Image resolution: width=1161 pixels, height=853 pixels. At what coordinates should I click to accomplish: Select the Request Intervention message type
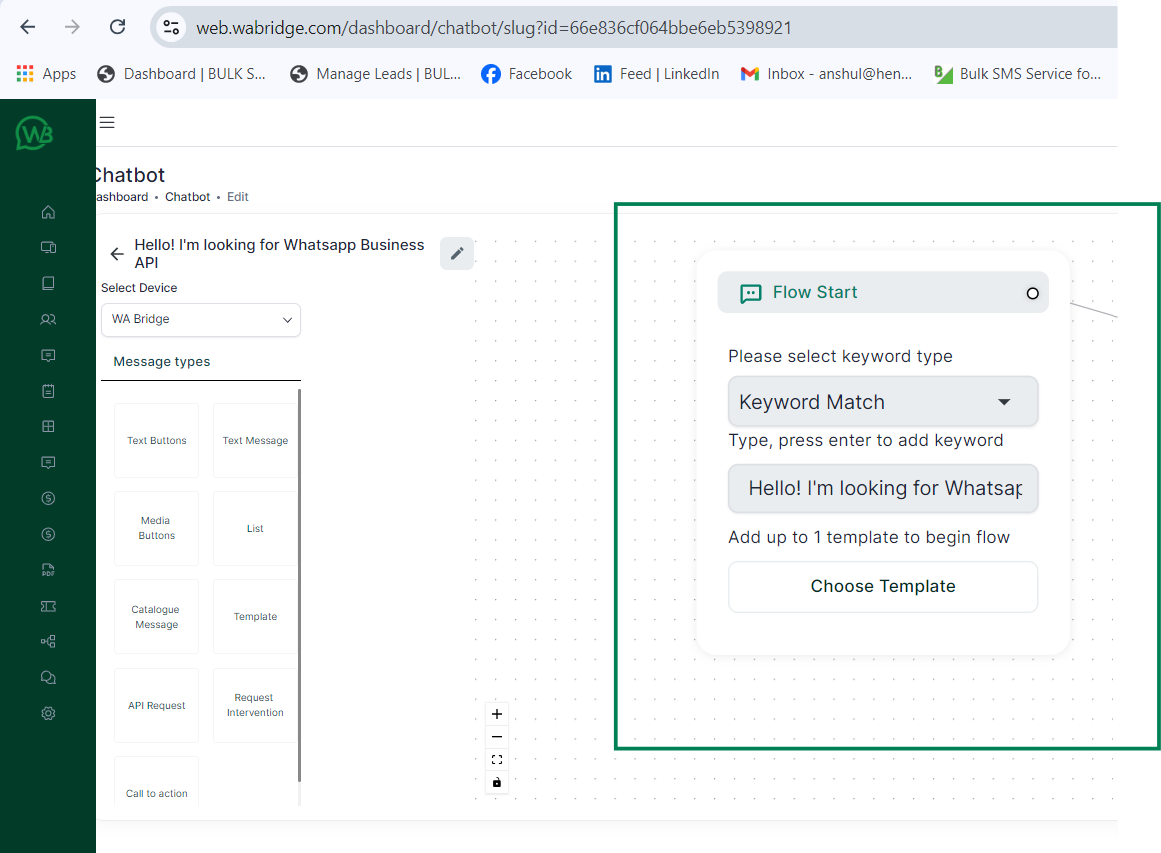pyautogui.click(x=255, y=706)
